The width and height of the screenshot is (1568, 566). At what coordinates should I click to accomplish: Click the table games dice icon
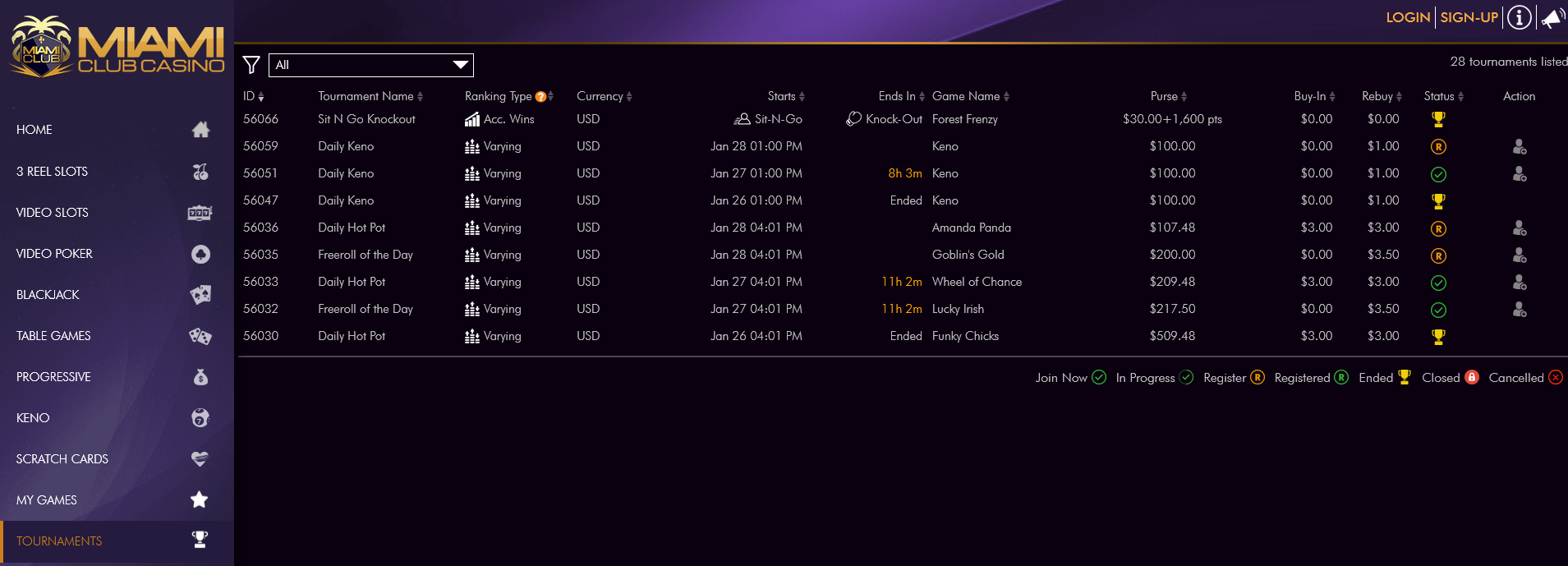[x=200, y=336]
